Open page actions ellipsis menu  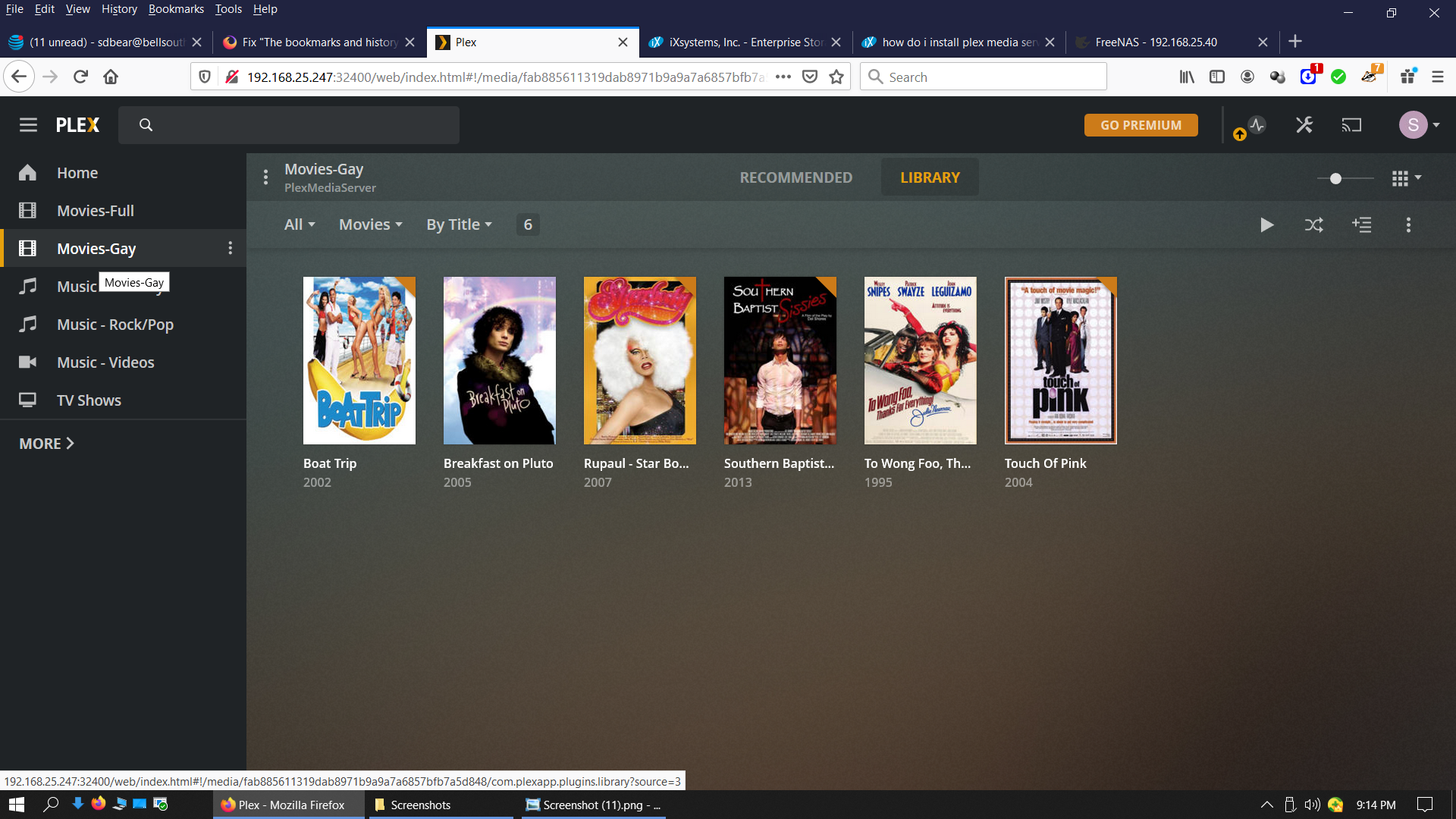[783, 77]
